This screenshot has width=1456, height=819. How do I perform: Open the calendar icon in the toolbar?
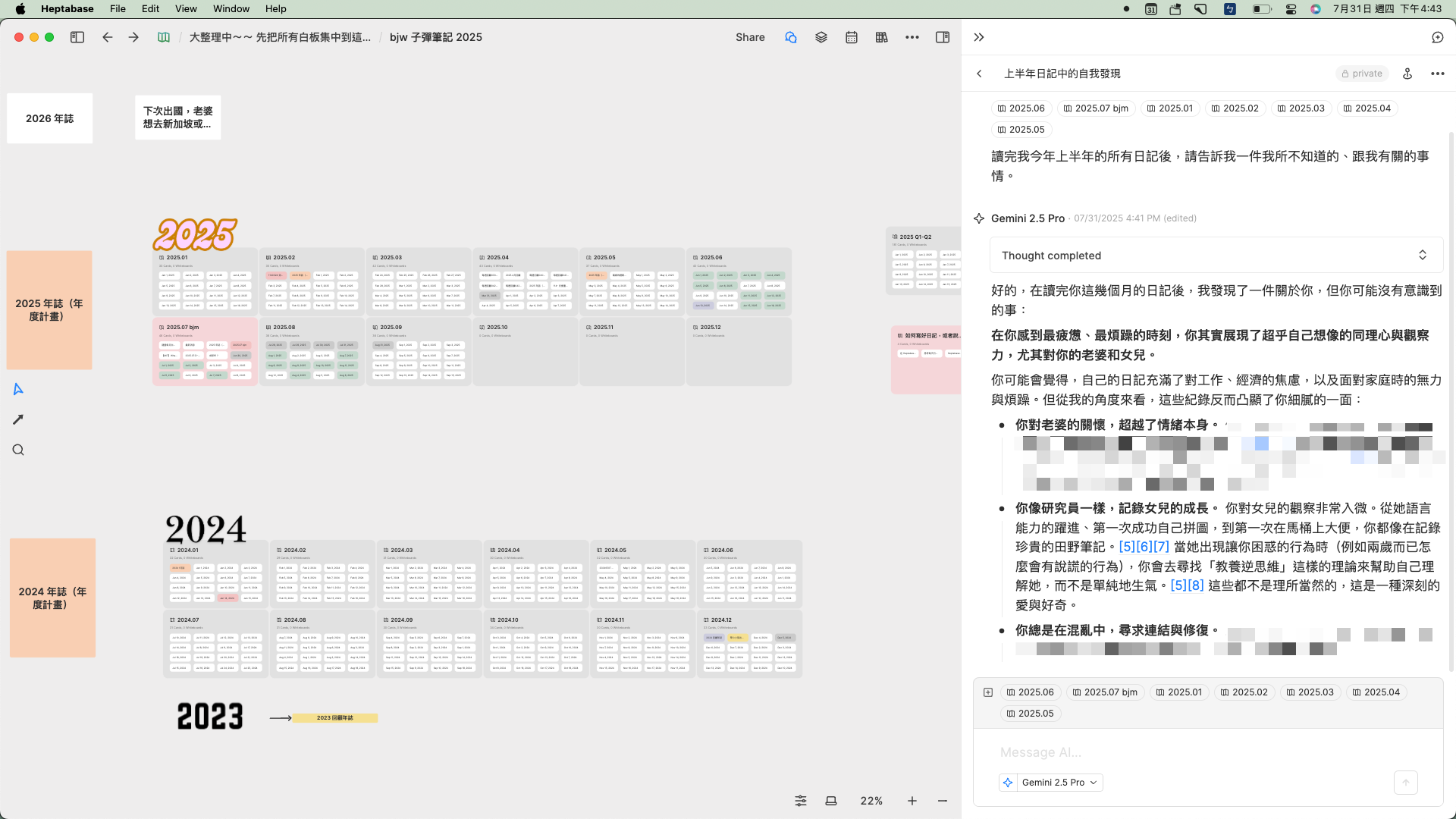tap(851, 37)
